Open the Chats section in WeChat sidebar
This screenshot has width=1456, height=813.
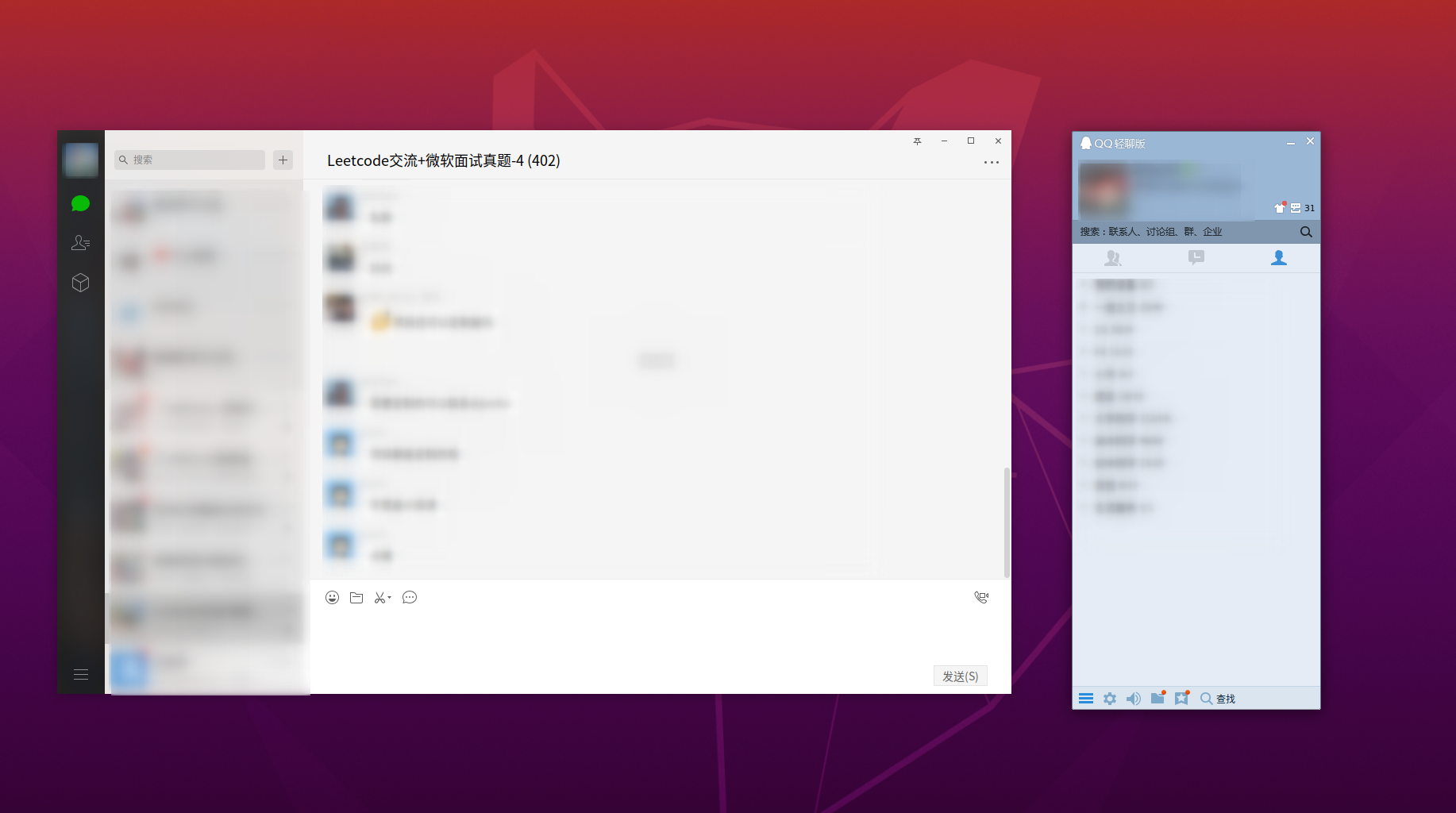[80, 204]
